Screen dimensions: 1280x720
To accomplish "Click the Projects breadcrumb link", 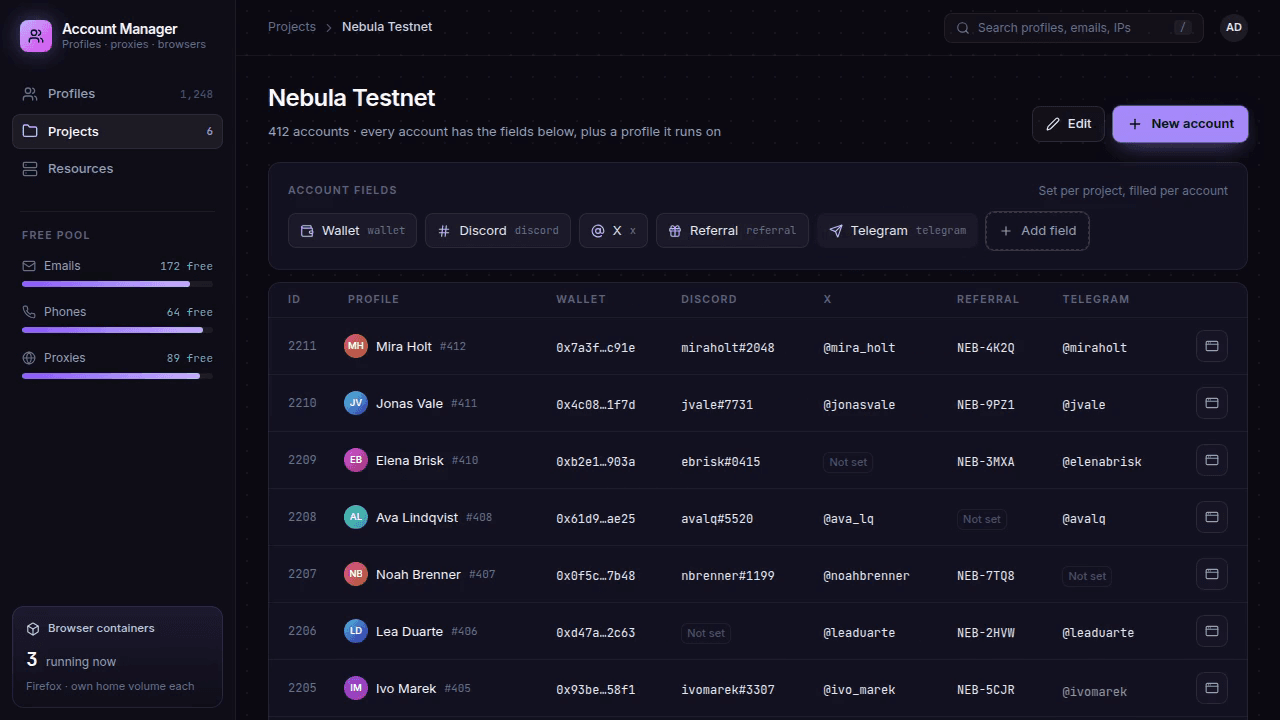I will tap(292, 27).
